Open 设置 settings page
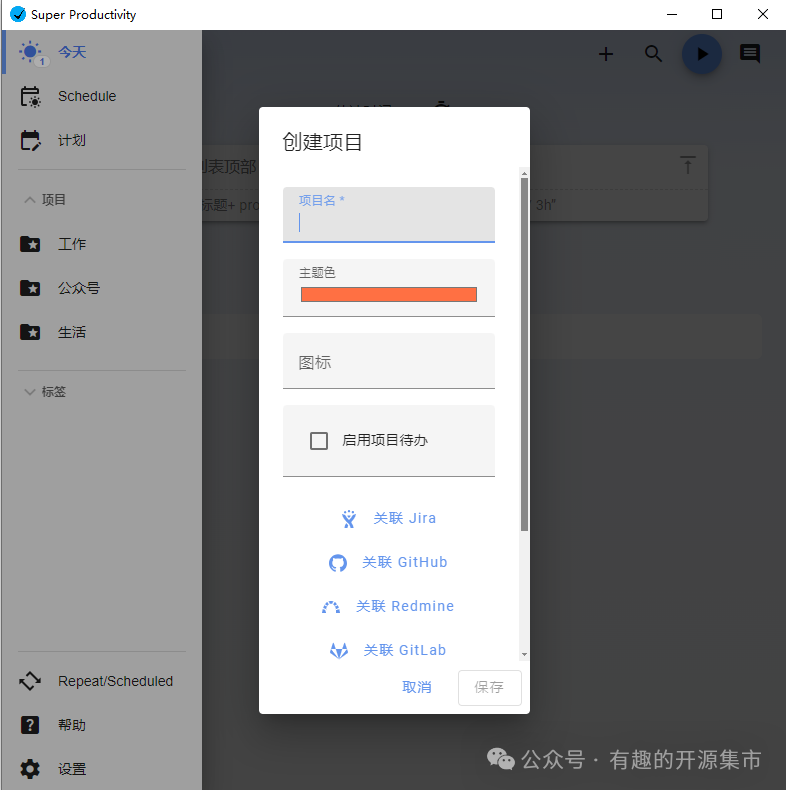 (x=101, y=769)
